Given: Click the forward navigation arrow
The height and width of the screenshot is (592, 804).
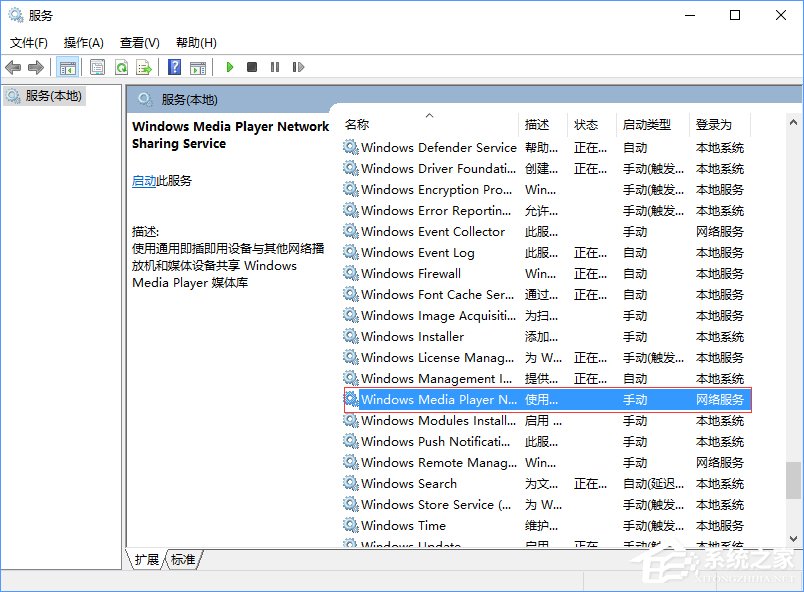Looking at the screenshot, I should [34, 67].
